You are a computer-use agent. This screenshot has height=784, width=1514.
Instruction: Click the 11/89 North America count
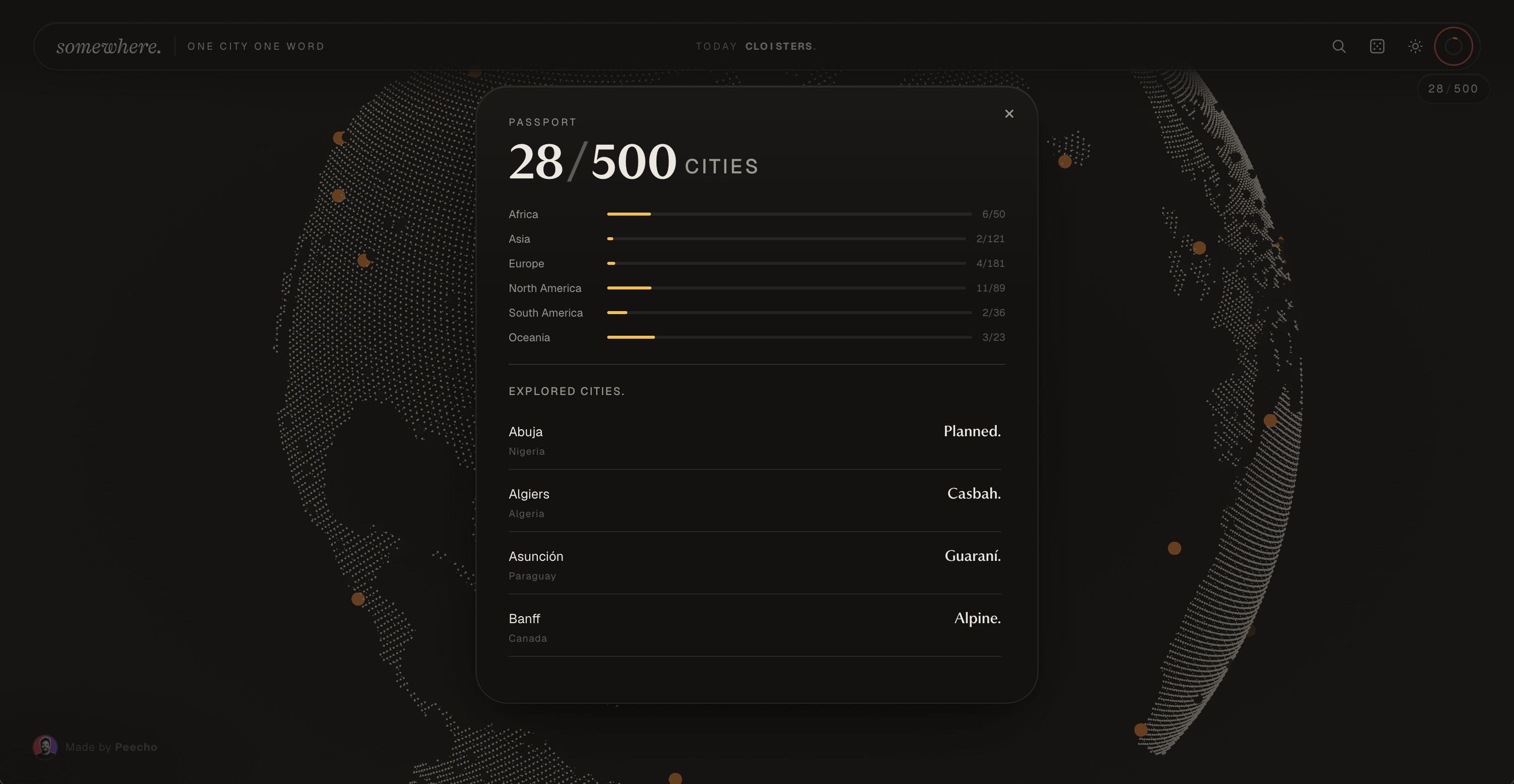point(990,288)
